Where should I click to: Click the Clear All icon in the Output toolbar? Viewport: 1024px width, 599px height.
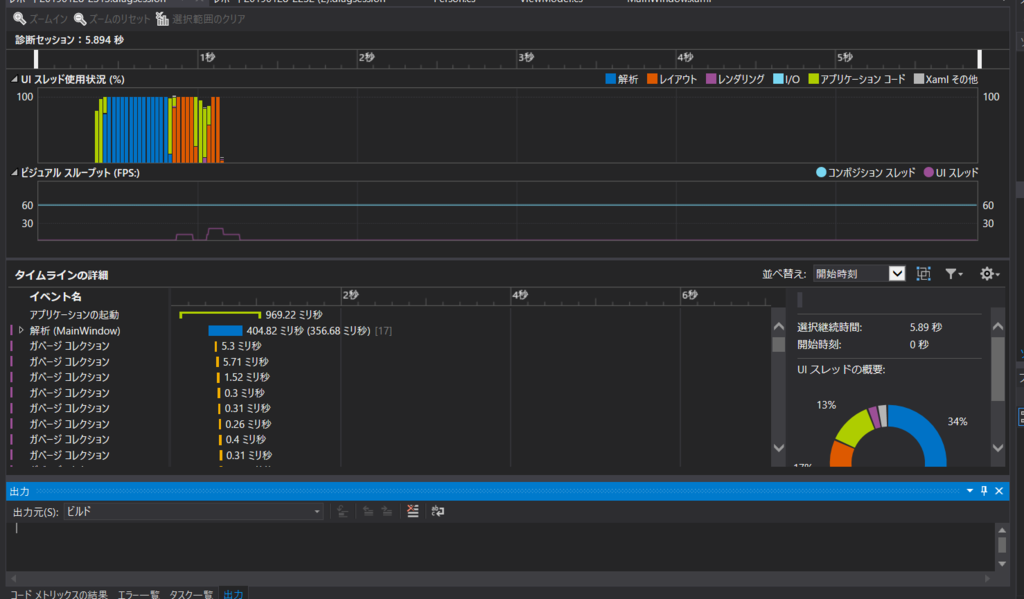pyautogui.click(x=413, y=511)
